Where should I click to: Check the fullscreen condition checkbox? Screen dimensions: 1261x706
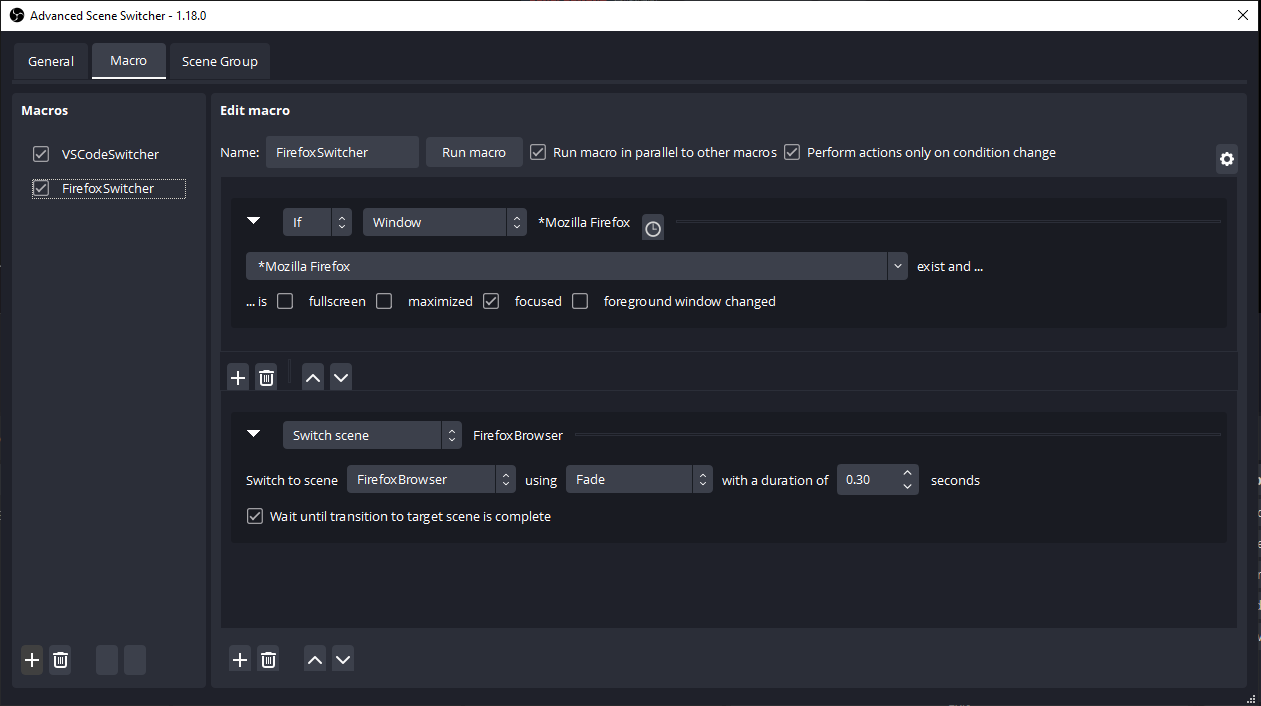click(285, 300)
